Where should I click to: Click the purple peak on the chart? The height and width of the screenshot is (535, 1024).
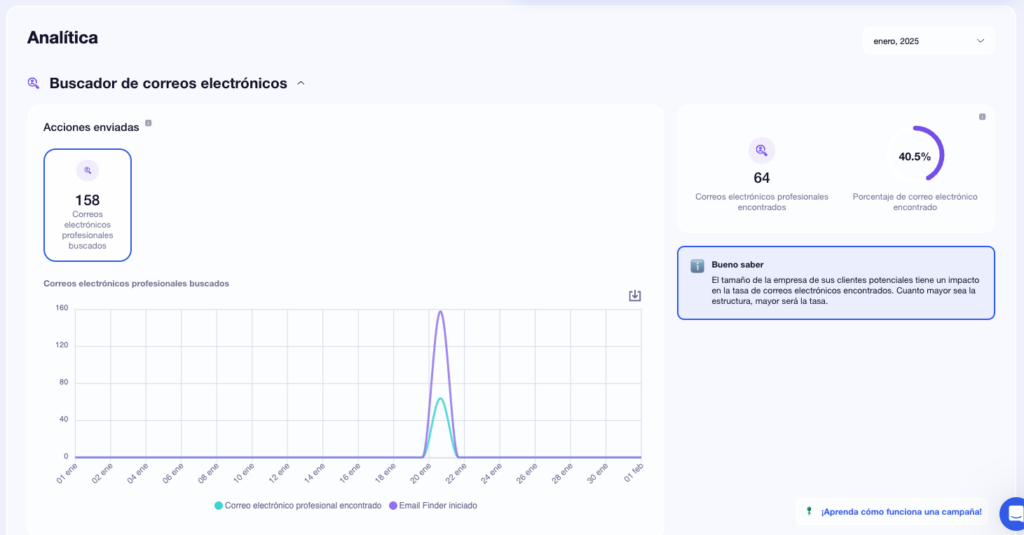(440, 312)
